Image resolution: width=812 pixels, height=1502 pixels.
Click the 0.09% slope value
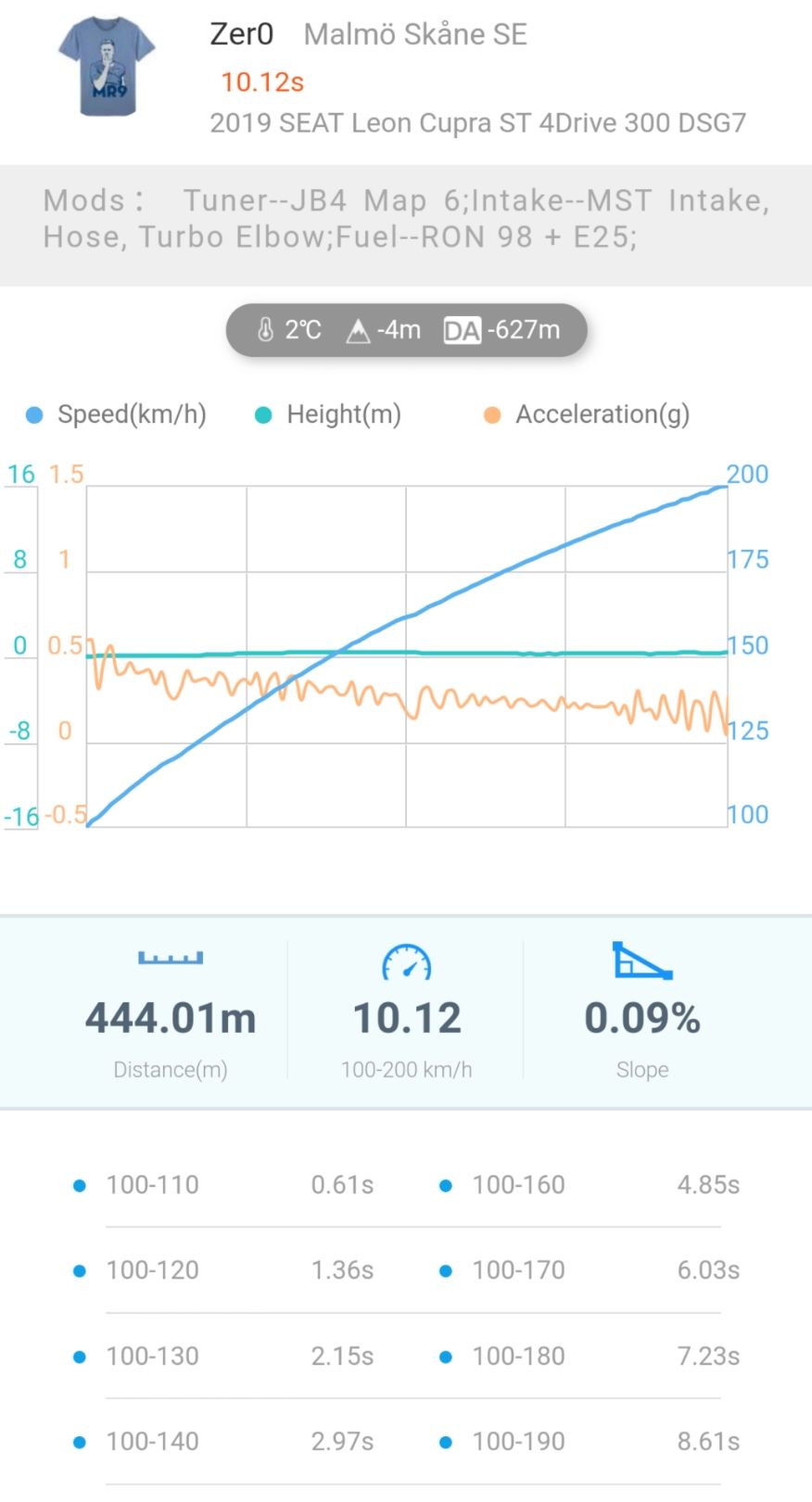pos(641,1018)
